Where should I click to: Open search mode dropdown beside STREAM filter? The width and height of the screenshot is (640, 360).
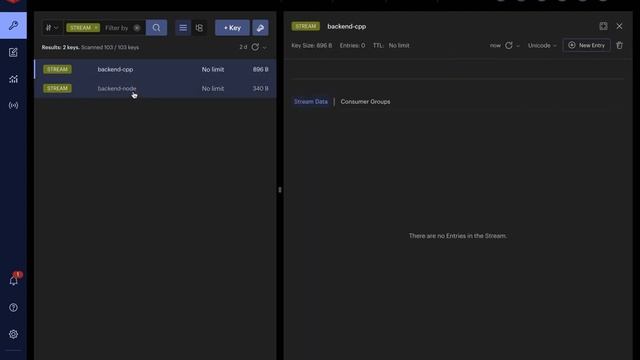pos(52,28)
